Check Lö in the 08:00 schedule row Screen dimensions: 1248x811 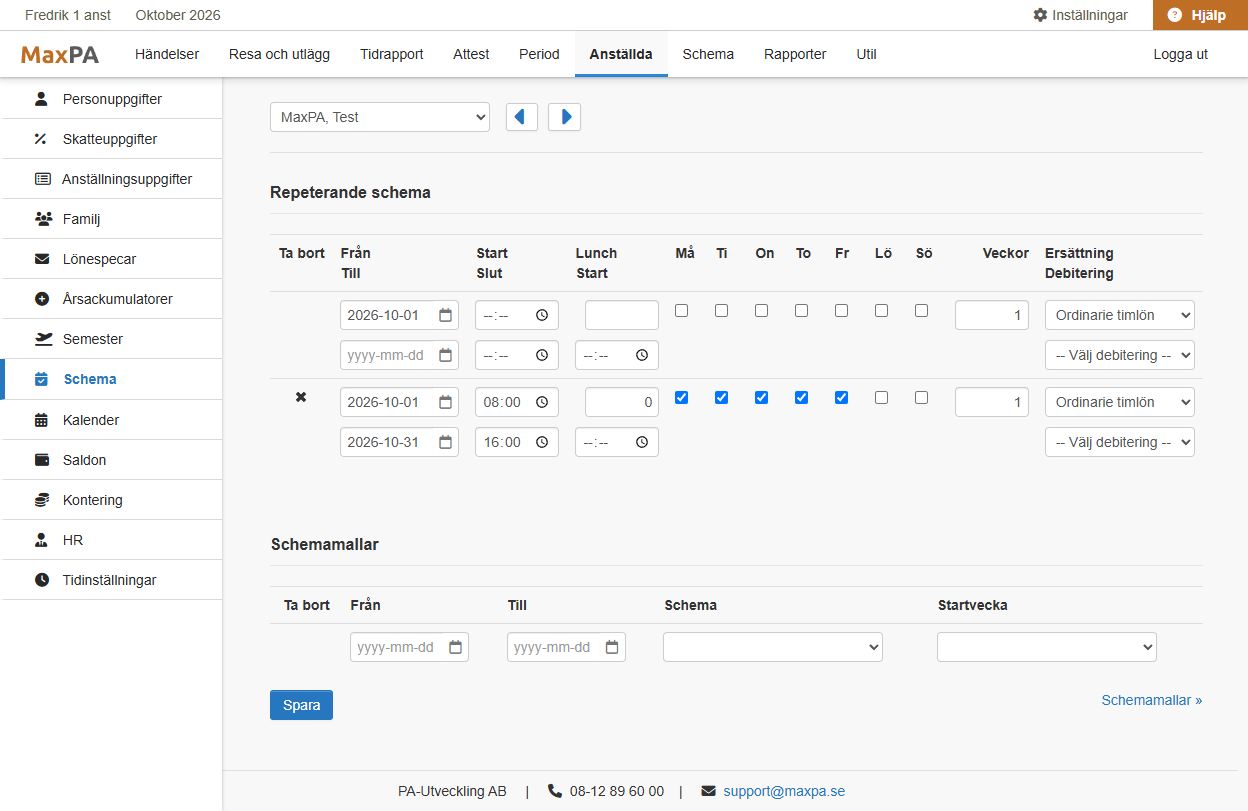[882, 398]
